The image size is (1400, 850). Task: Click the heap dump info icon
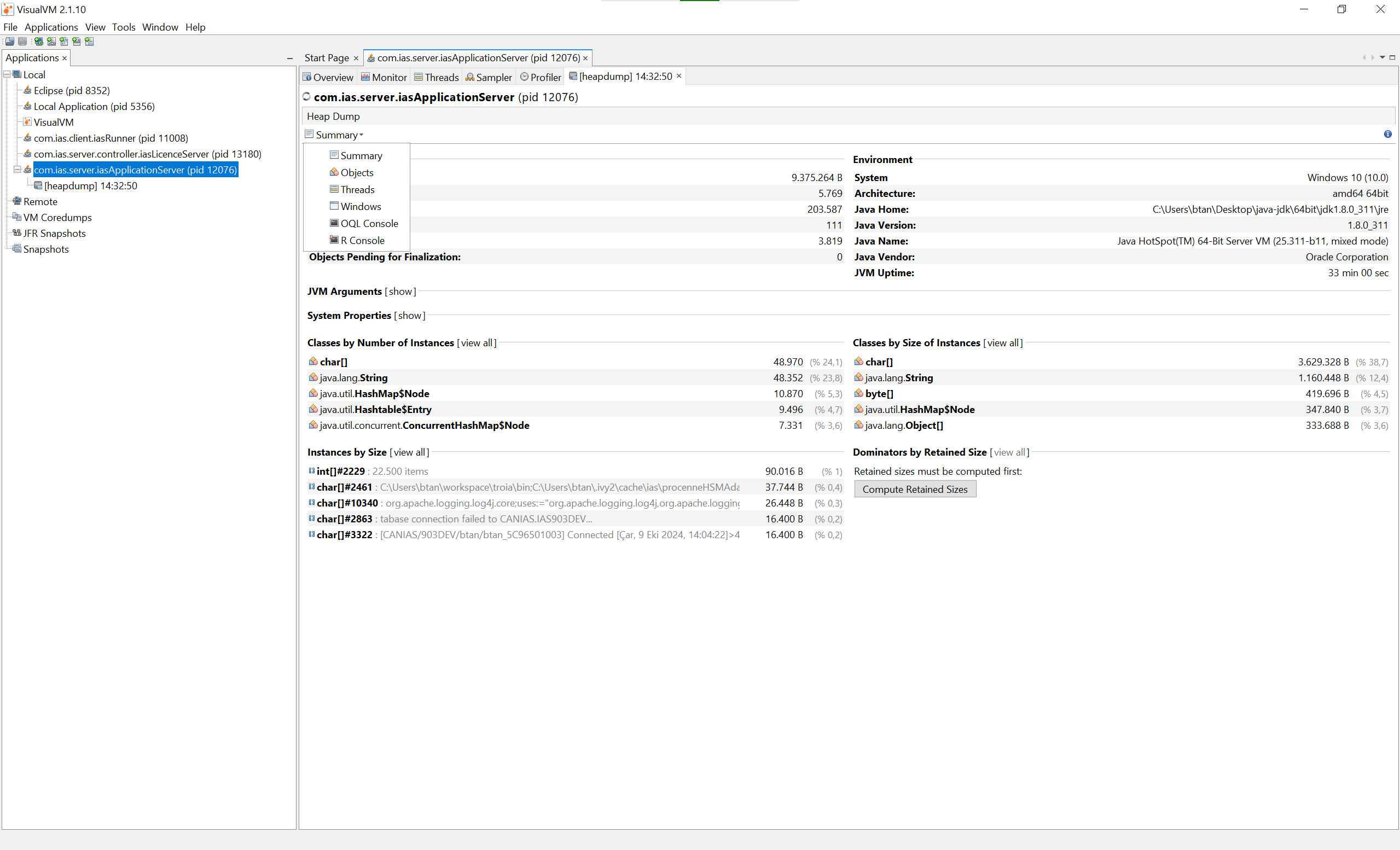[x=1387, y=134]
